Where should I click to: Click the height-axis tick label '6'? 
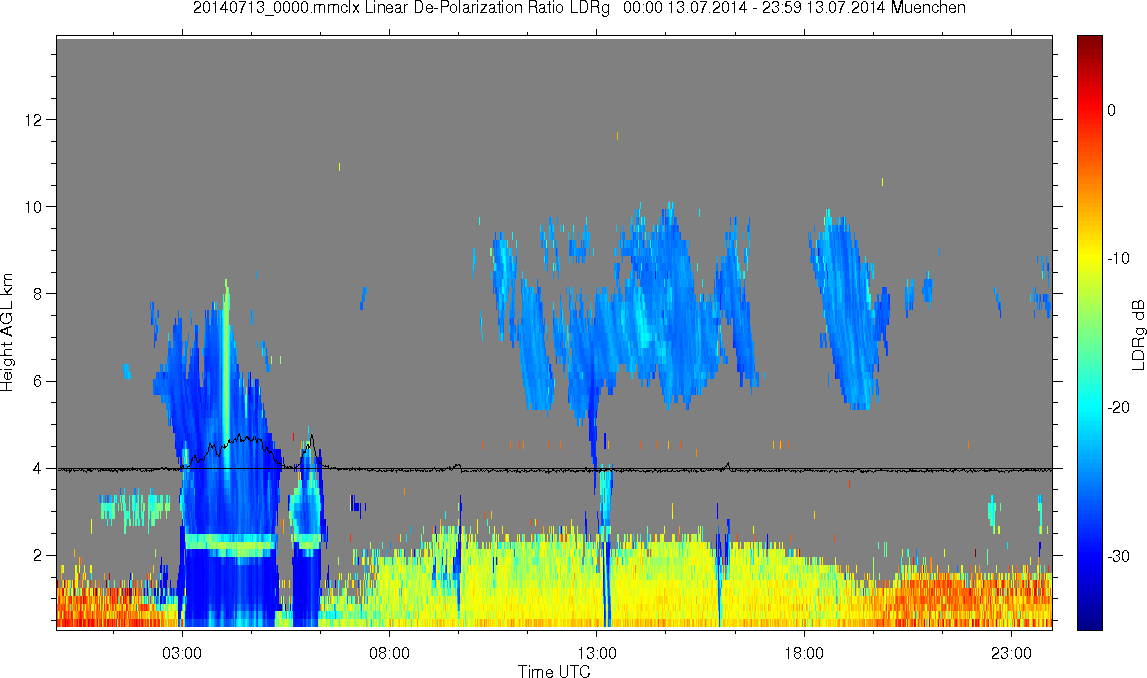click(38, 381)
